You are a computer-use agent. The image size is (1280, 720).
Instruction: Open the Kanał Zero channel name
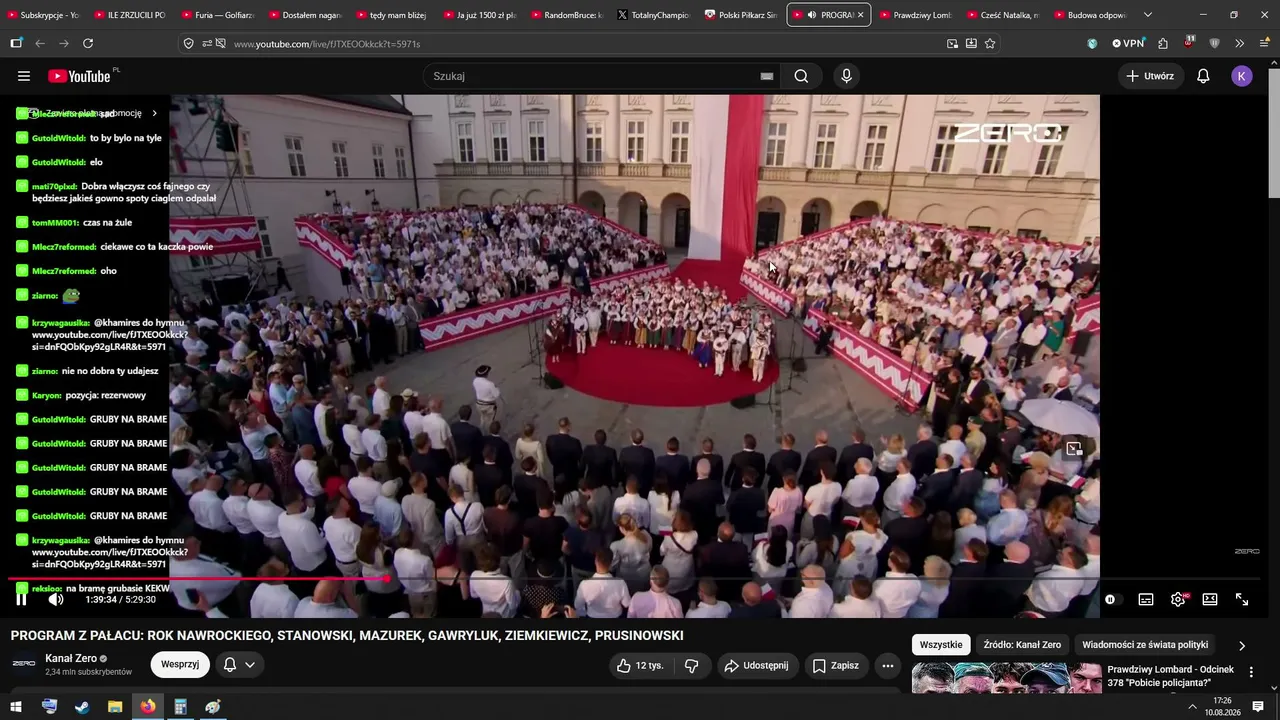point(71,659)
